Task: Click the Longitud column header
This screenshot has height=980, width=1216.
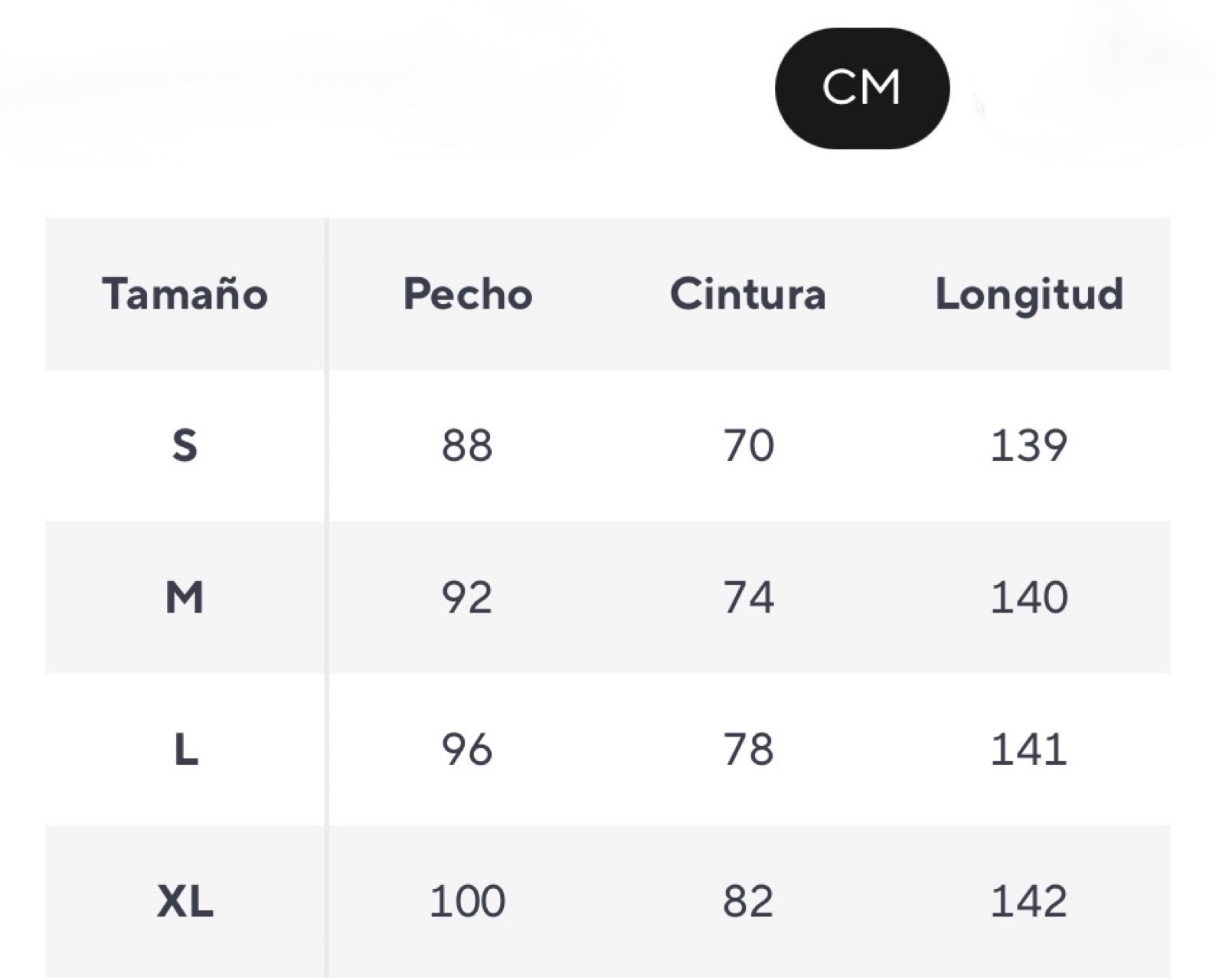Action: coord(1029,294)
